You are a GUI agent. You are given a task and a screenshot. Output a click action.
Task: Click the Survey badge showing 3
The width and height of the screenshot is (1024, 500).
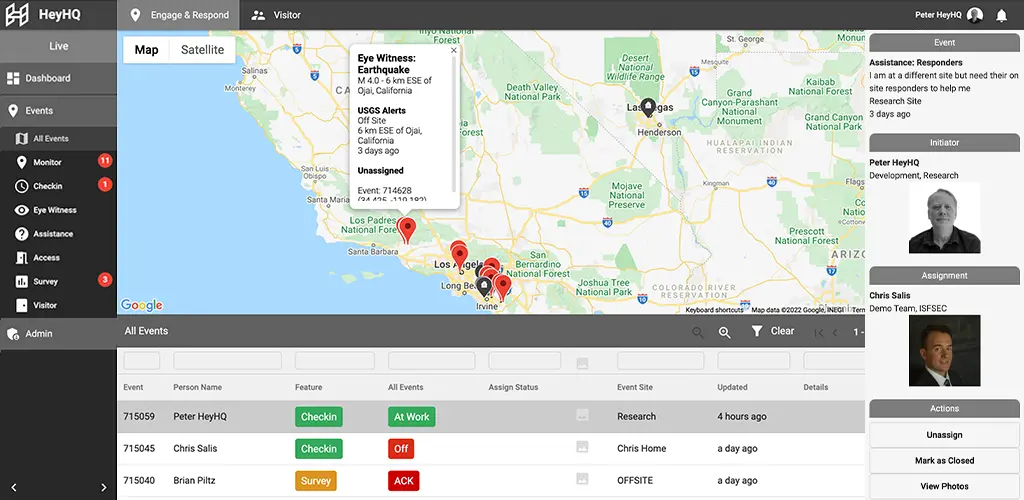click(x=104, y=280)
